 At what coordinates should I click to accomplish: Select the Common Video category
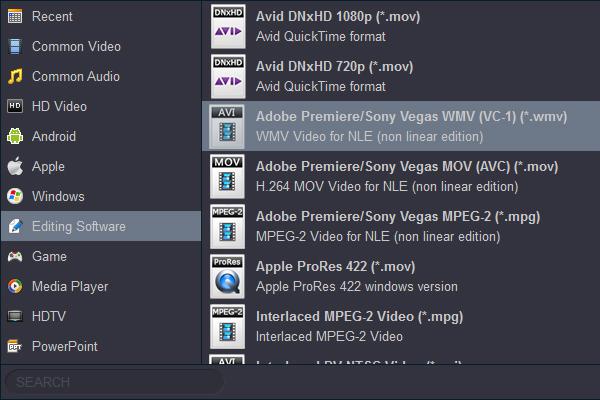click(101, 46)
